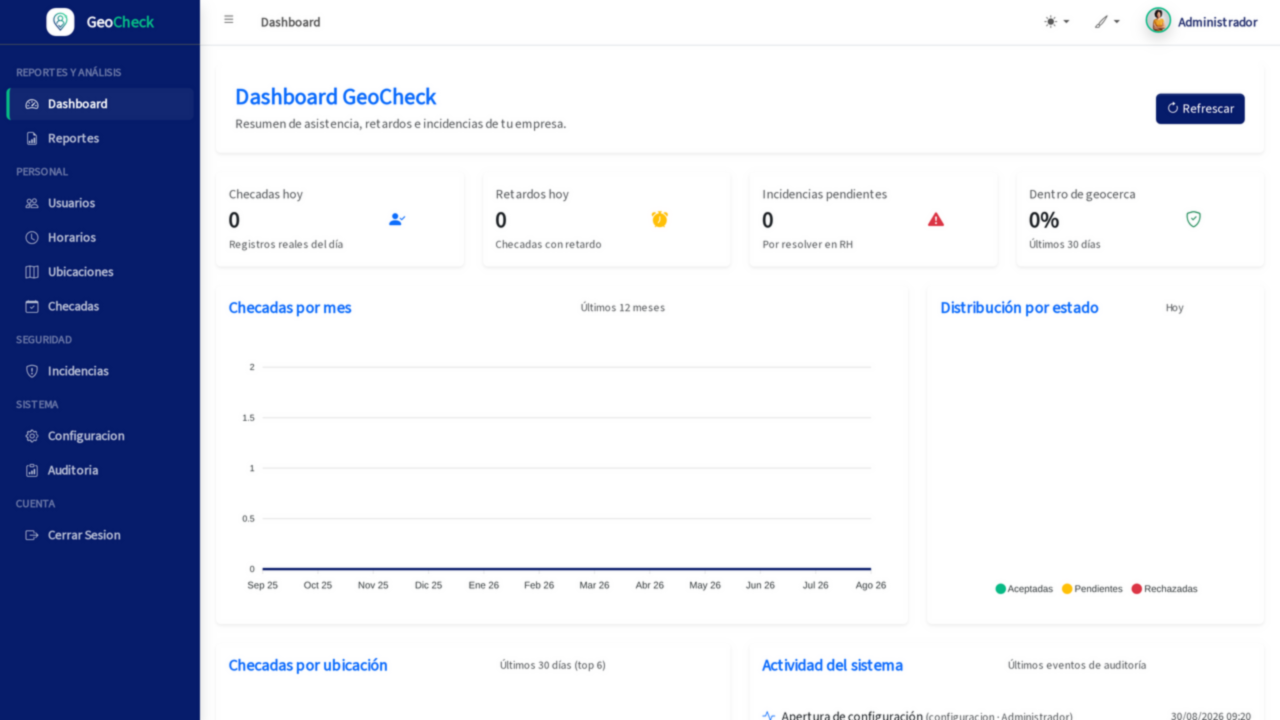This screenshot has height=720, width=1280.
Task: Click the refresh icon inside Refrescar button
Action: (1173, 109)
